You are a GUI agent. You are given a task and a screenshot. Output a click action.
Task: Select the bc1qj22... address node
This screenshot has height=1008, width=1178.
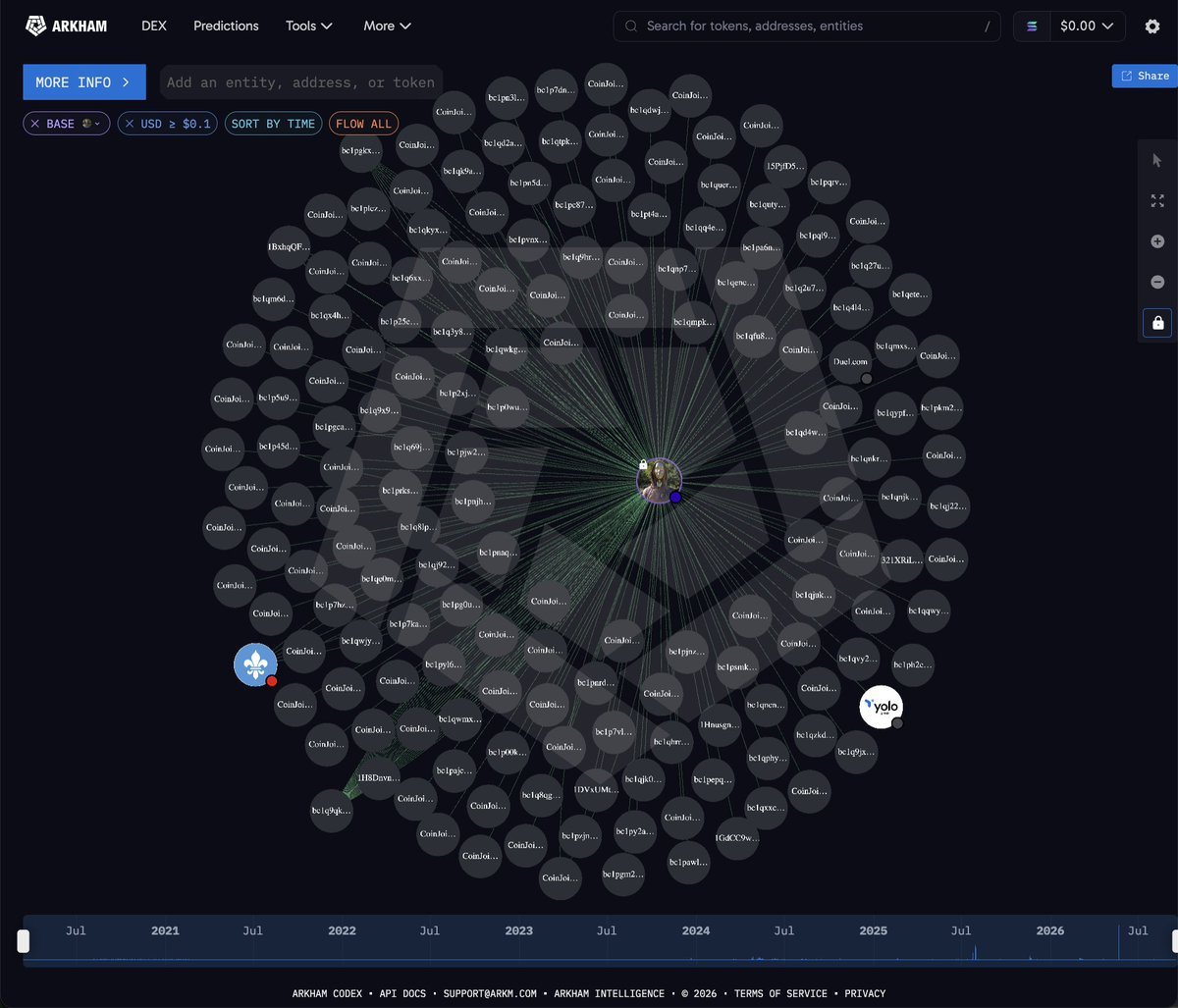pos(948,505)
